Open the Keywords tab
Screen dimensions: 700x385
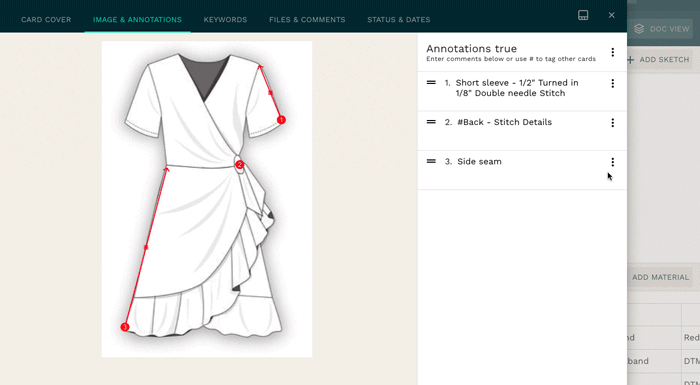(225, 20)
